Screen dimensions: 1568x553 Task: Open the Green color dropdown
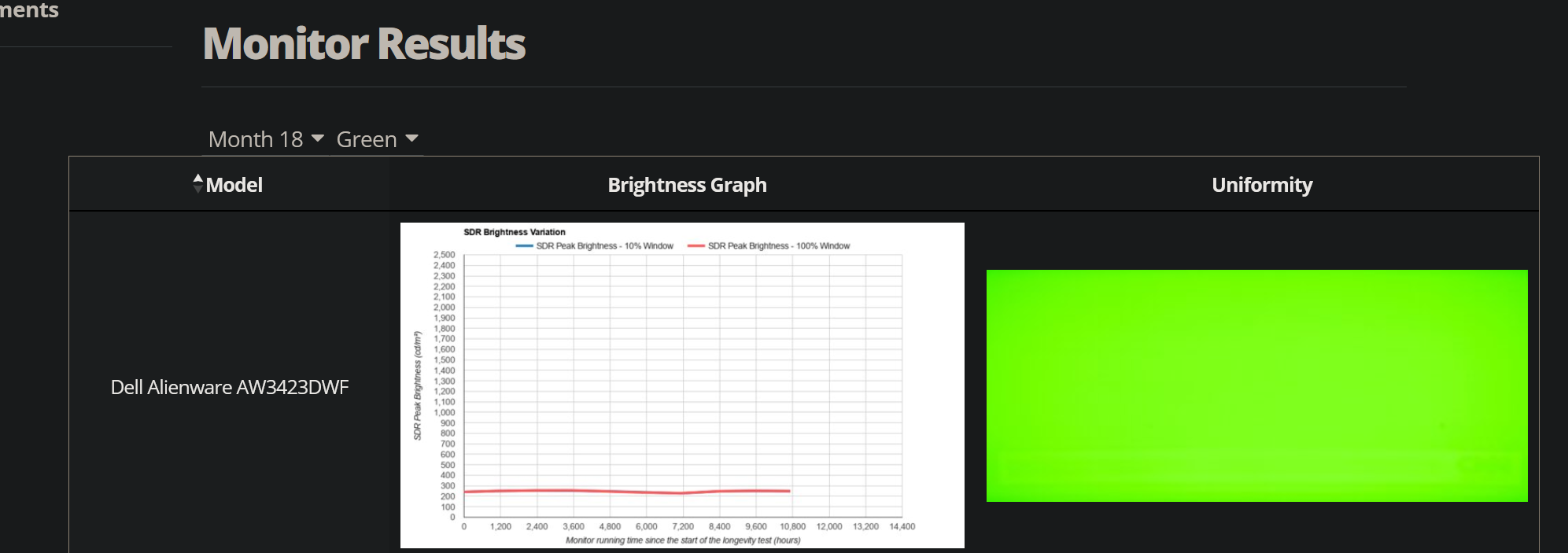[377, 139]
